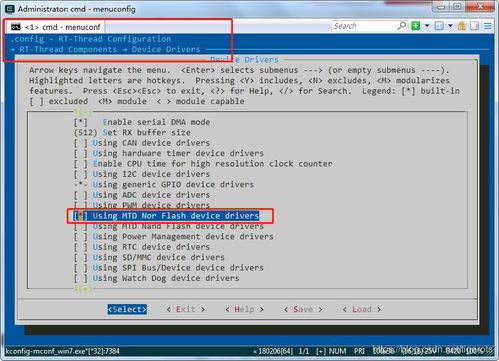The width and height of the screenshot is (499, 361).
Task: Select the cmd - menuconf tab
Action: (x=56, y=27)
